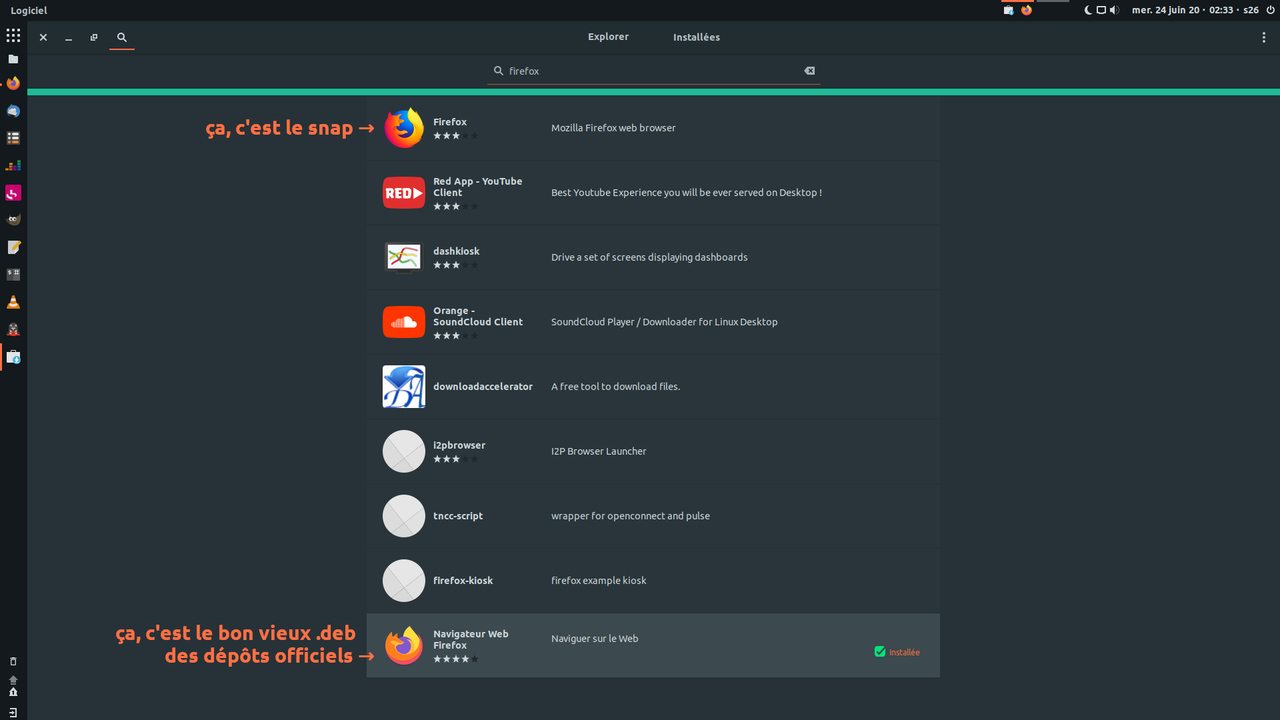Open the three-dot menu in the header bar
Viewport: 1280px width, 720px height.
1264,37
